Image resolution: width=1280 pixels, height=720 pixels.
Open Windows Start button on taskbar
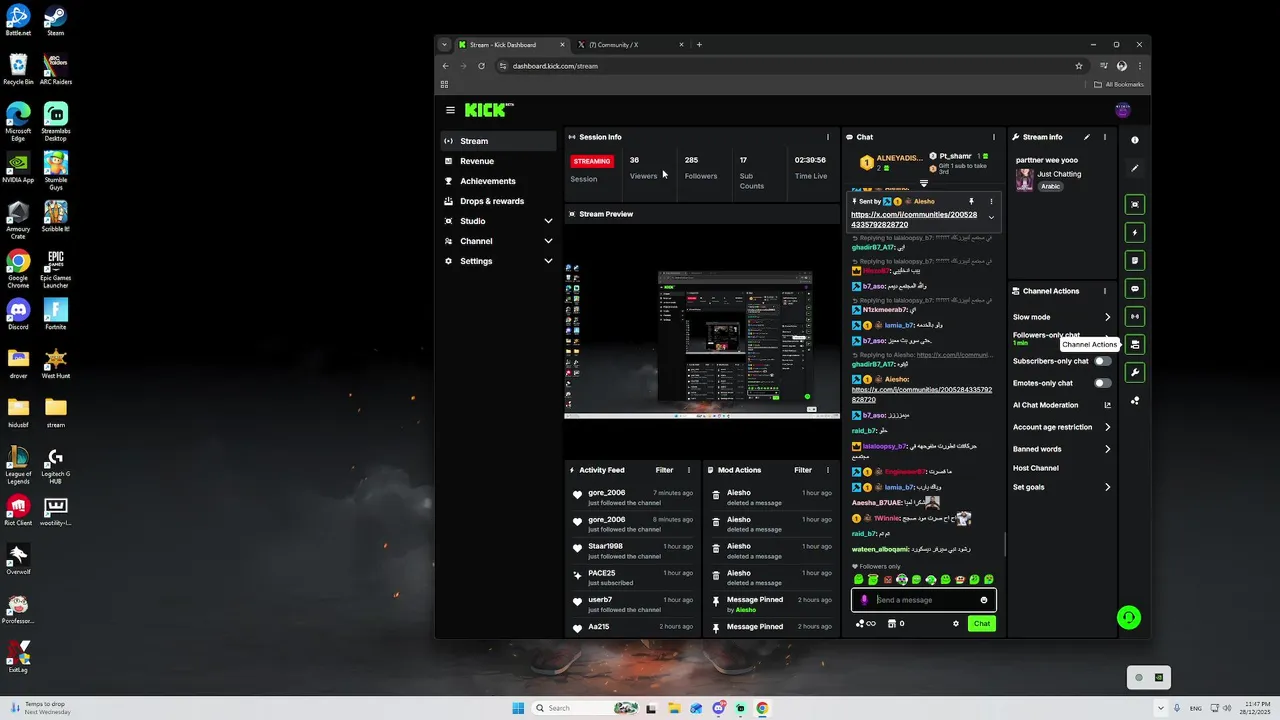518,708
